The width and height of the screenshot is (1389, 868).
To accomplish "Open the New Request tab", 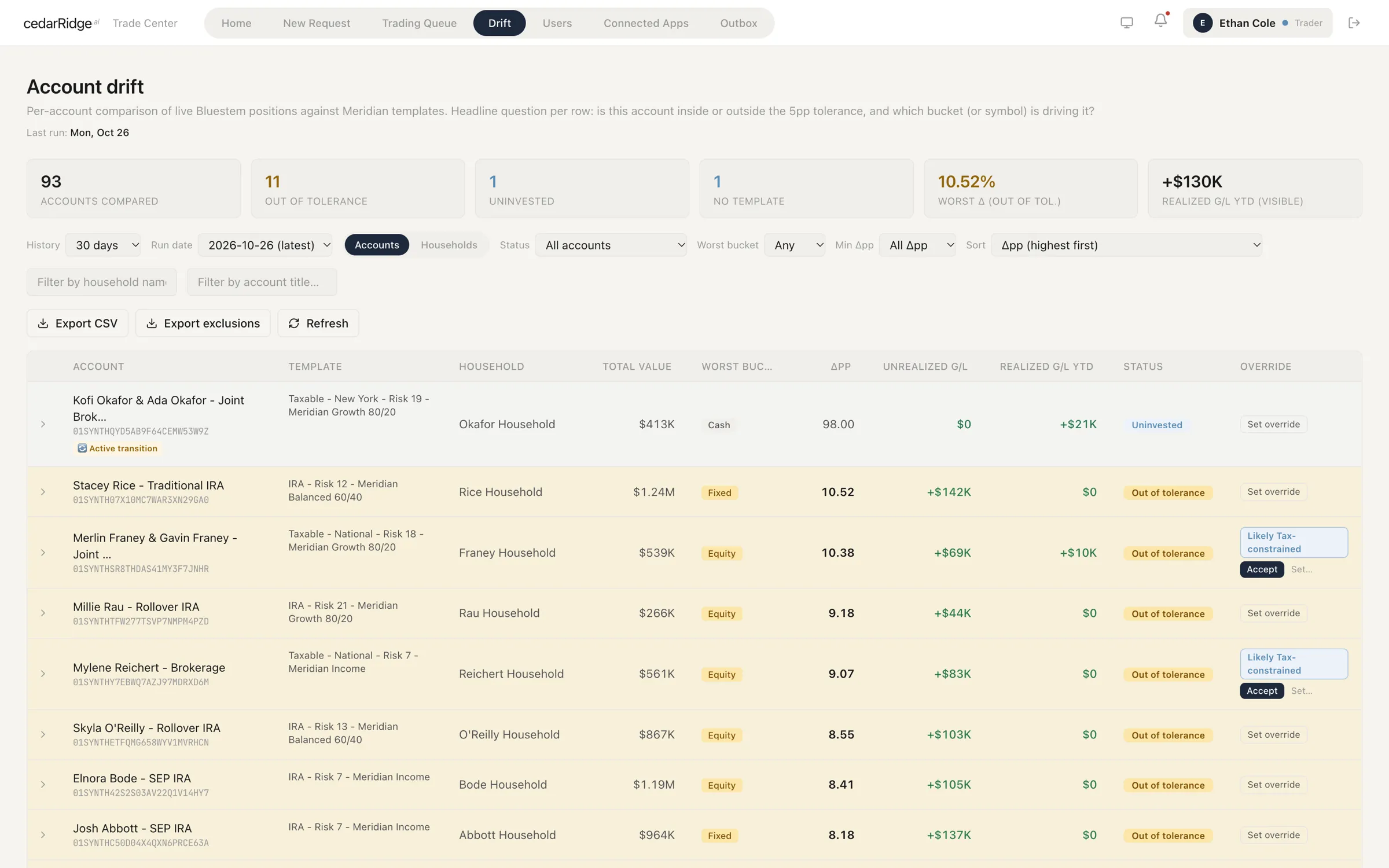I will pos(317,23).
